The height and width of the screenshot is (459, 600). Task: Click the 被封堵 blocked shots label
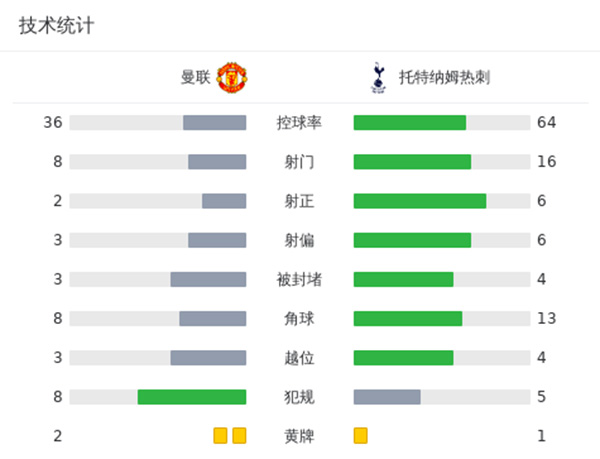[x=299, y=279]
